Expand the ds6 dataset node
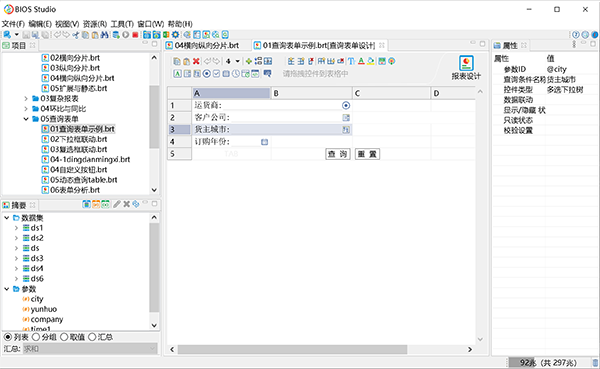 coord(16,279)
